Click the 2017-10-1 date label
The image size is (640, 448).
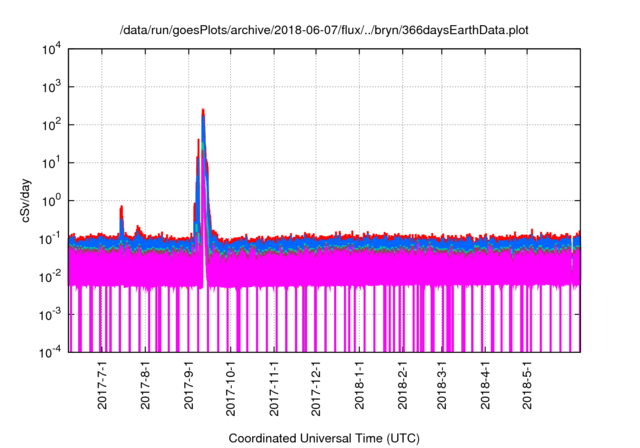[x=231, y=388]
